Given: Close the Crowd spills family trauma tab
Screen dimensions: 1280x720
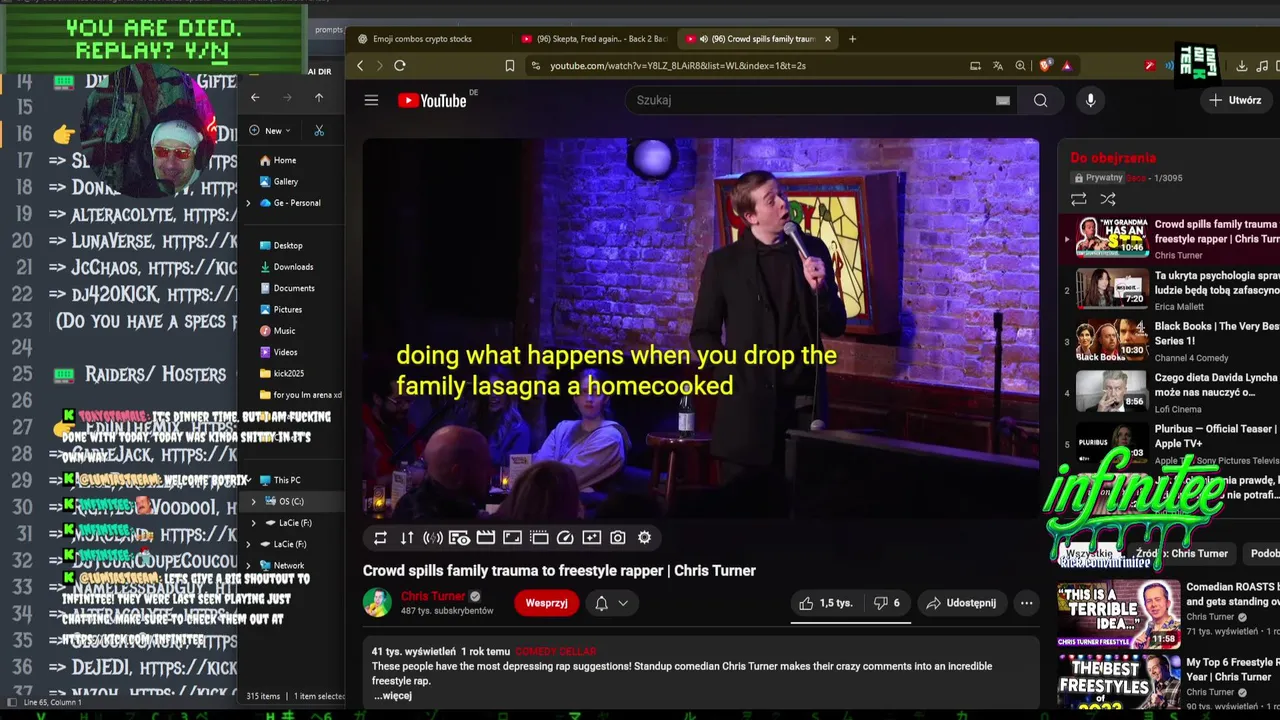Looking at the screenshot, I should [827, 39].
